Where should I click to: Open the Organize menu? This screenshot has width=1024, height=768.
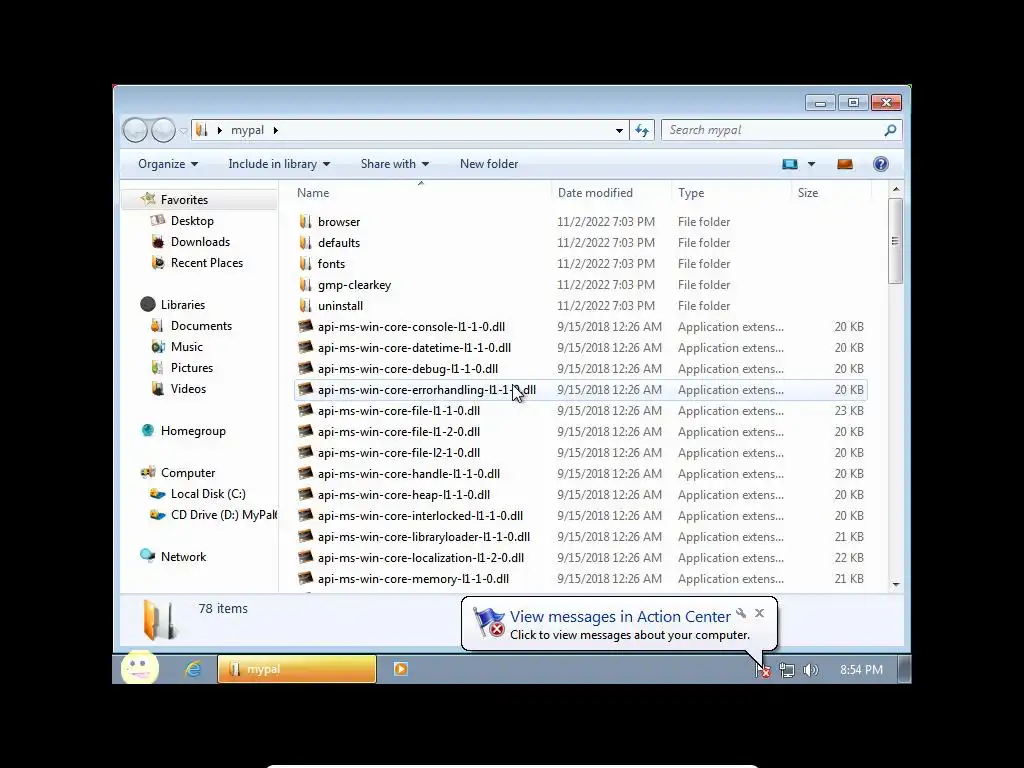[x=168, y=164]
